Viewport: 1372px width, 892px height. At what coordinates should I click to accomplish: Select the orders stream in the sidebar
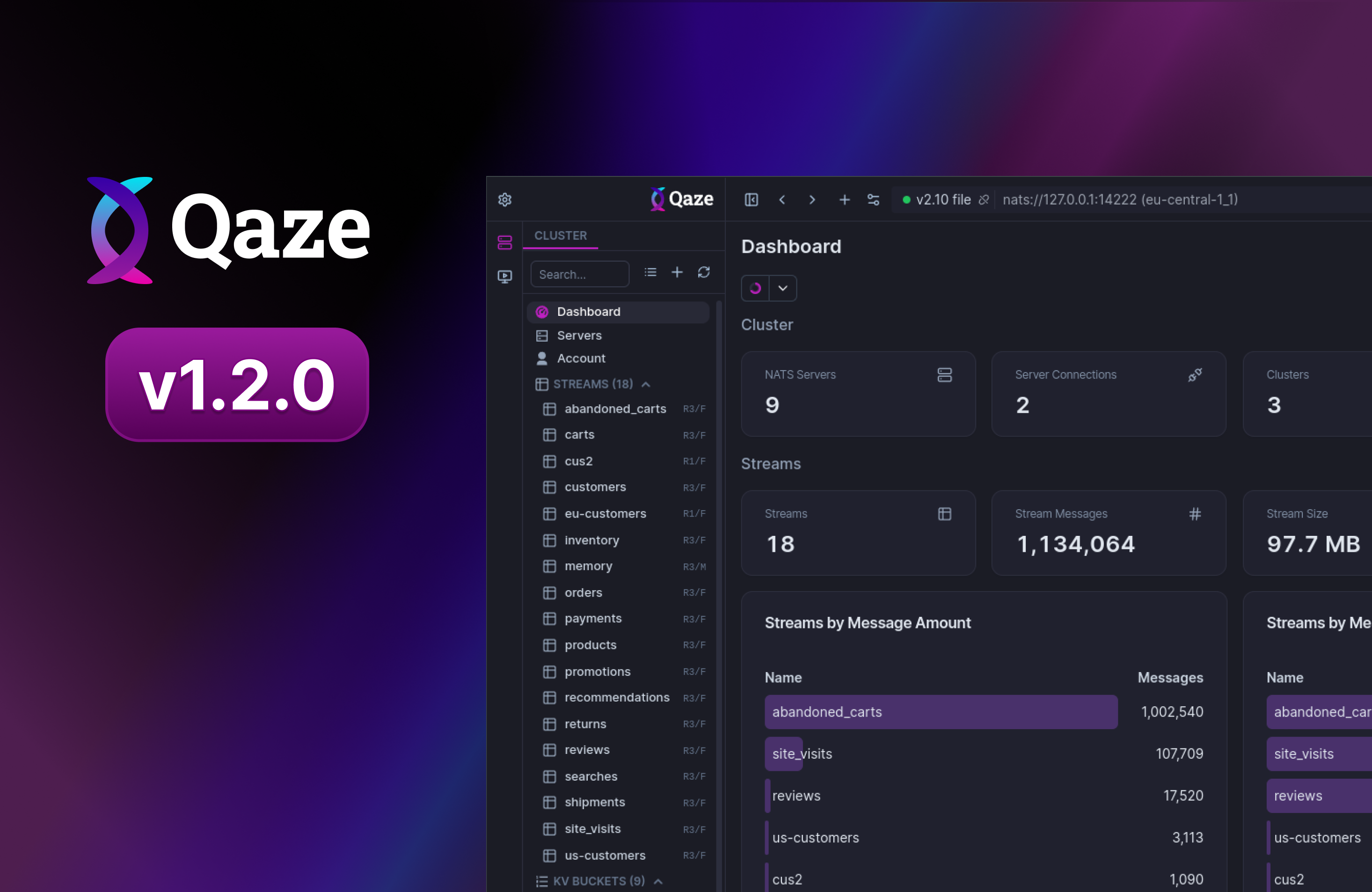tap(584, 592)
